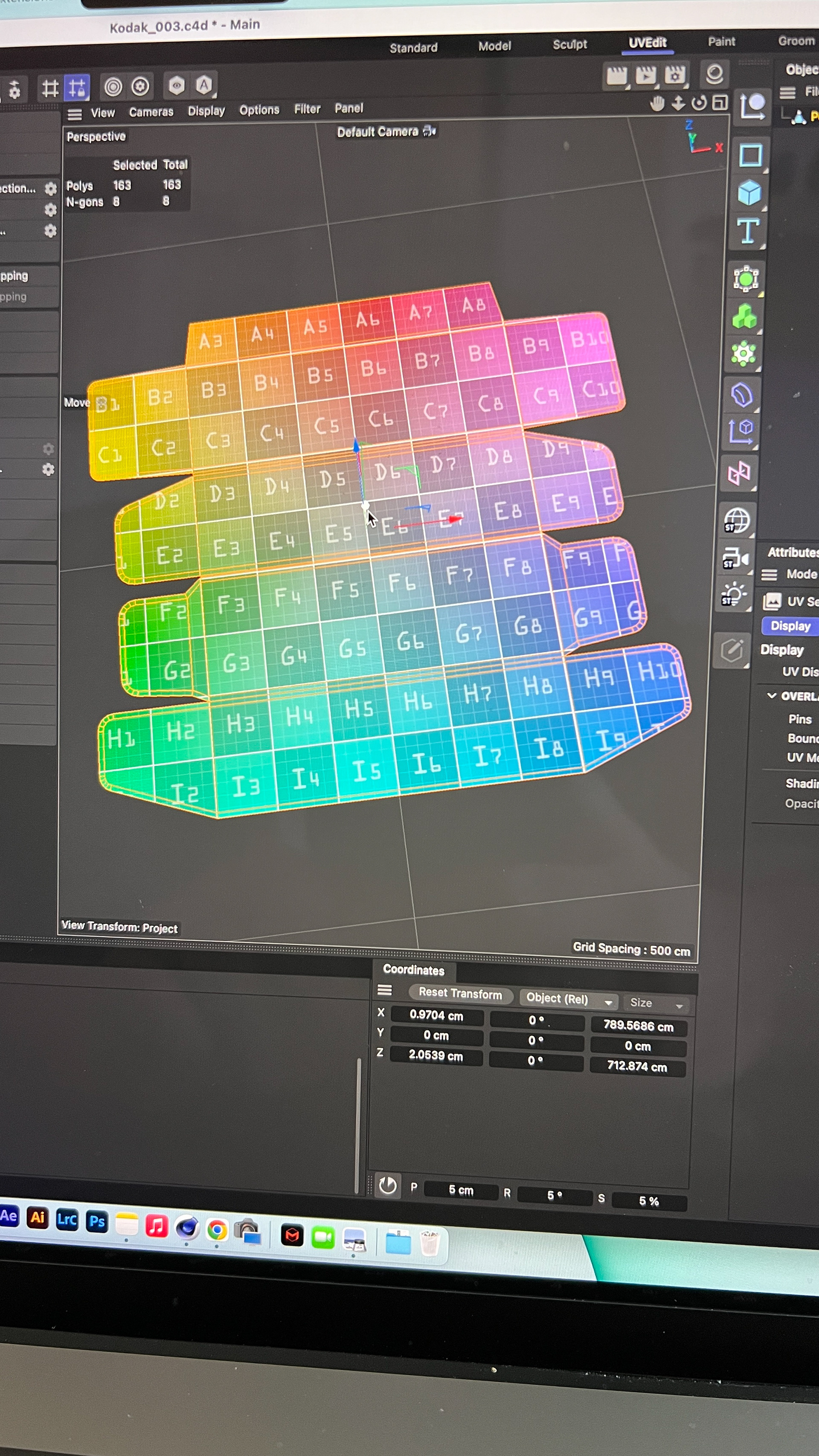Open the Filter menu
Image resolution: width=819 pixels, height=1456 pixels.
click(307, 108)
